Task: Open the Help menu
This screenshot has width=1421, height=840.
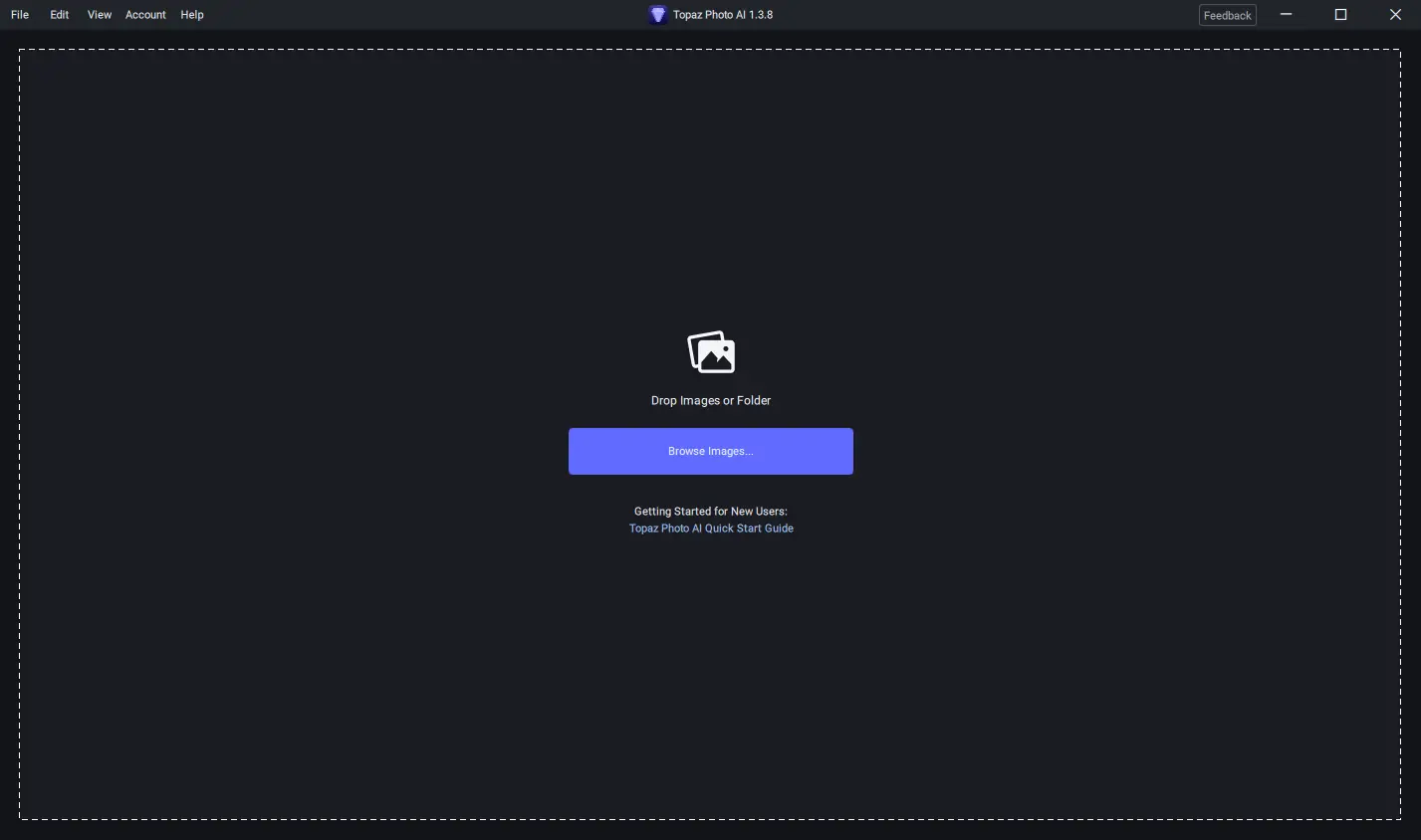Action: pyautogui.click(x=192, y=15)
